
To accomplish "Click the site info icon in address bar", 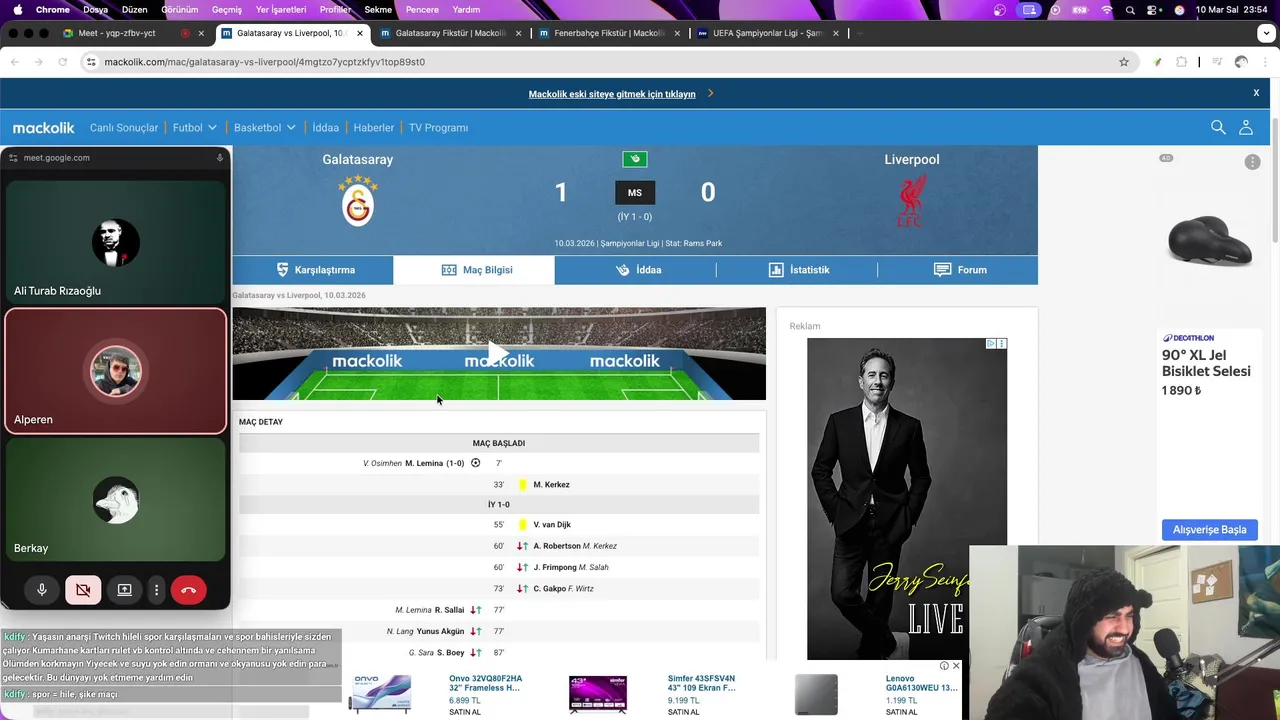I will pos(91,62).
